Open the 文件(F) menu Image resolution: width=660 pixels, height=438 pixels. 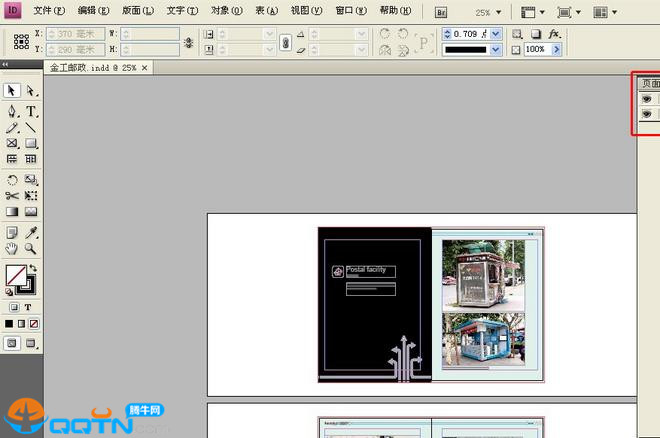(x=48, y=11)
